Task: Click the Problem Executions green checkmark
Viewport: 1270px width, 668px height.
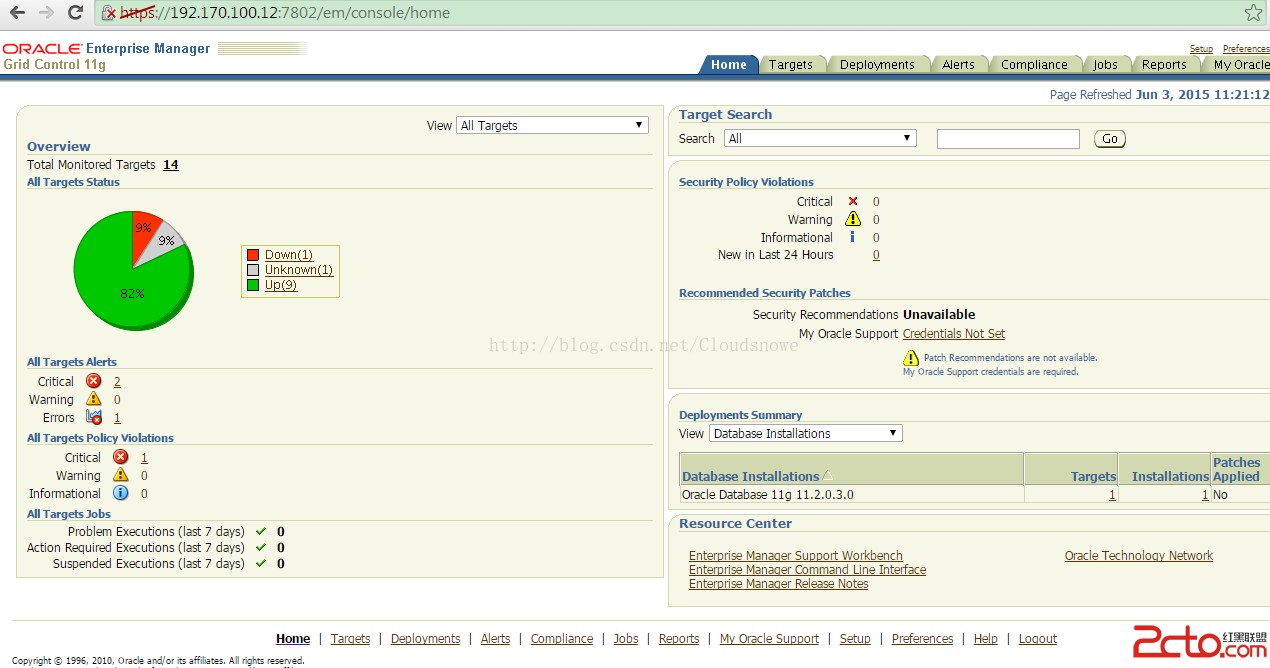Action: pos(261,531)
